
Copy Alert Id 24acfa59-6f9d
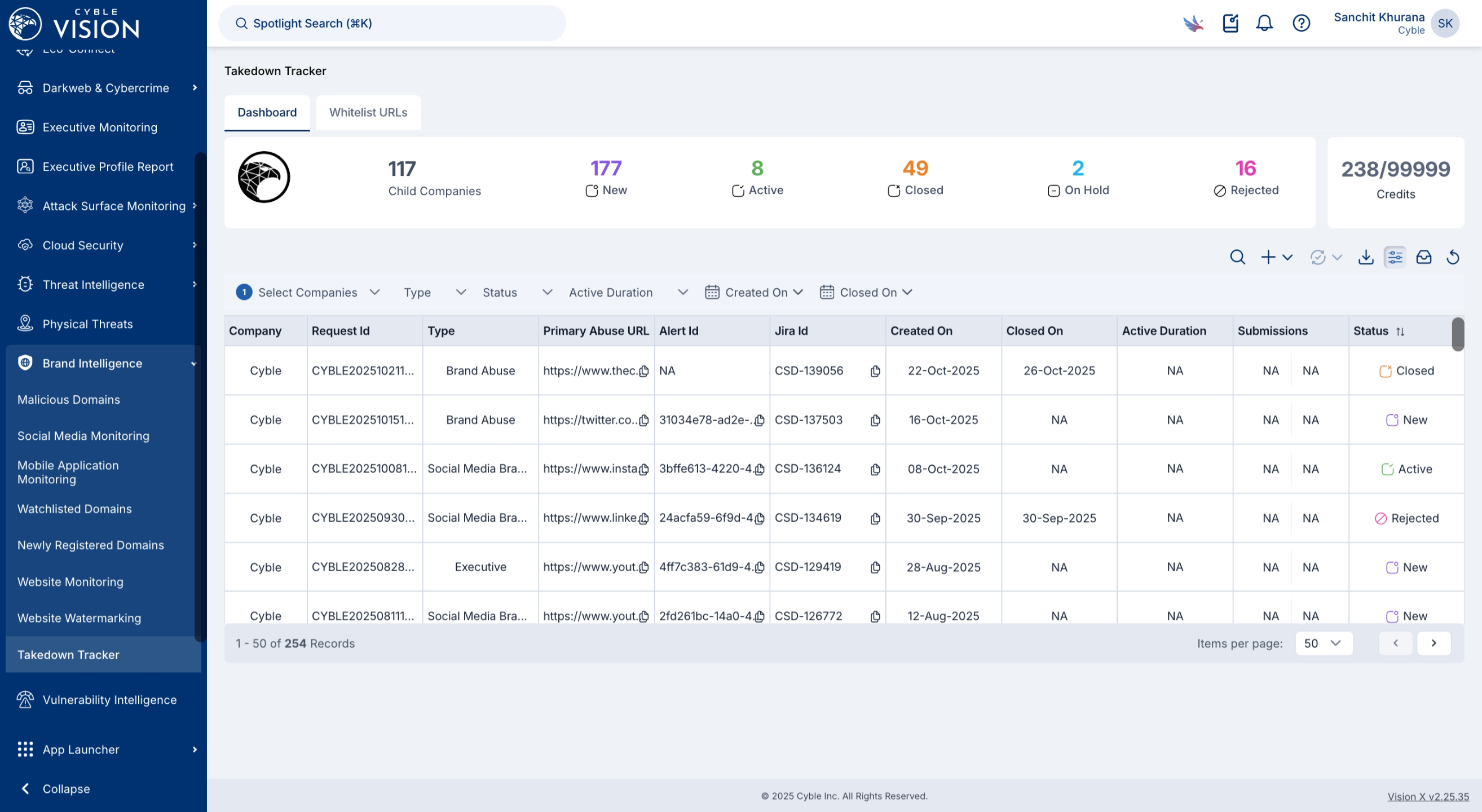pos(760,518)
